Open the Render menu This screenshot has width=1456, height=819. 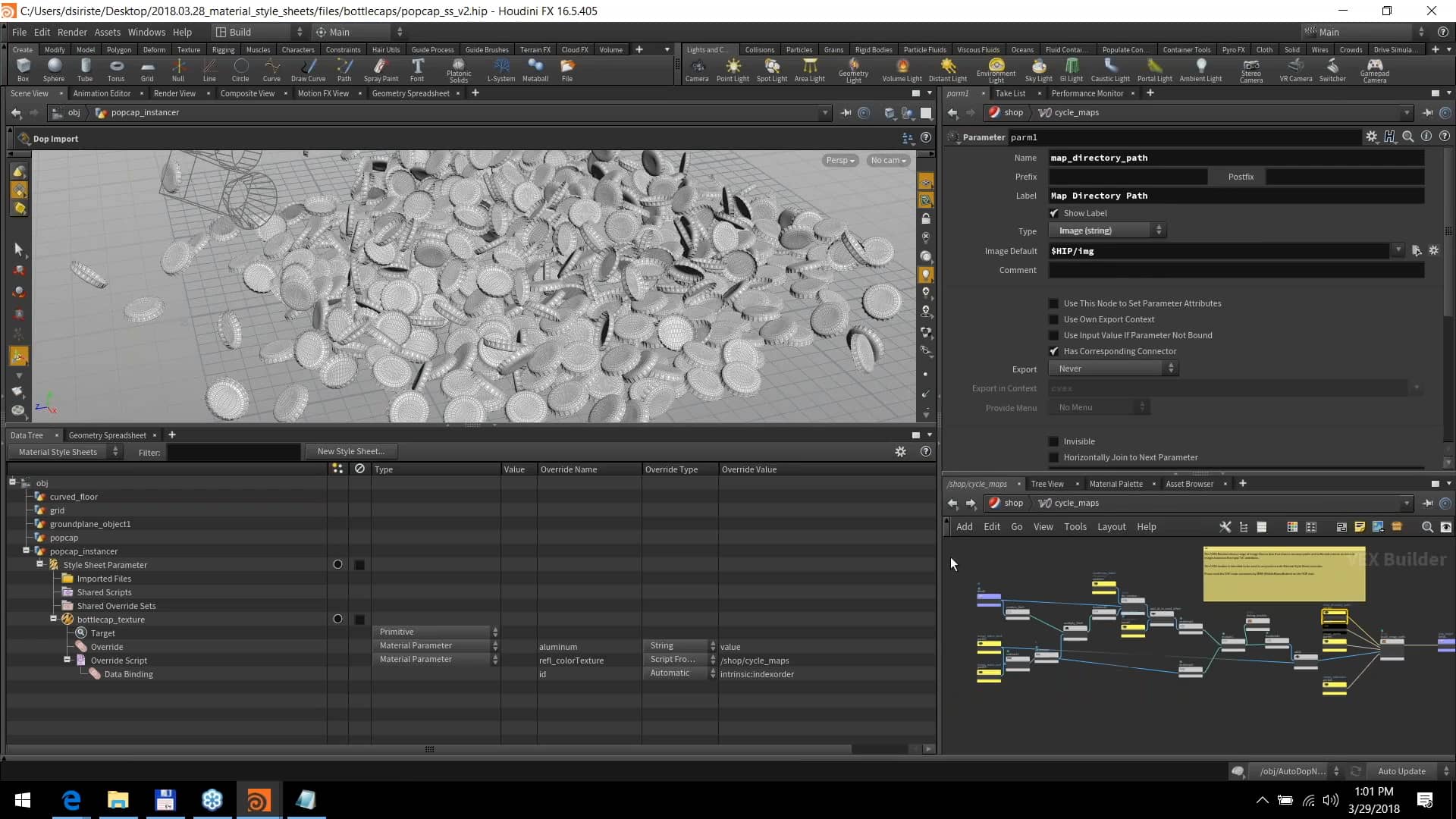(72, 32)
